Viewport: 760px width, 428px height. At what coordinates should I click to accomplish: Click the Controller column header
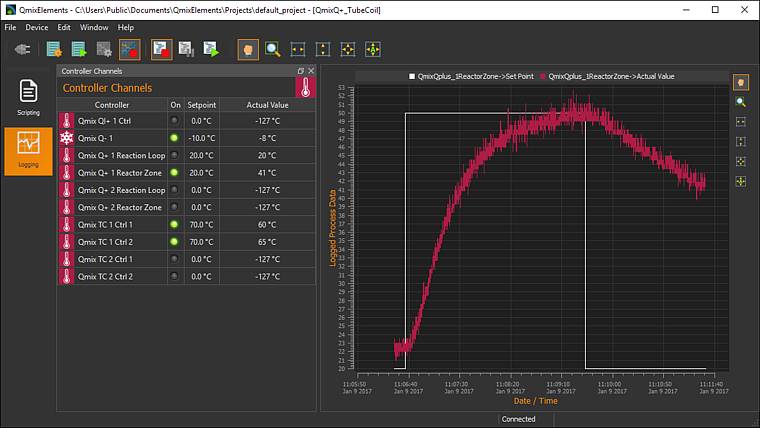click(112, 105)
